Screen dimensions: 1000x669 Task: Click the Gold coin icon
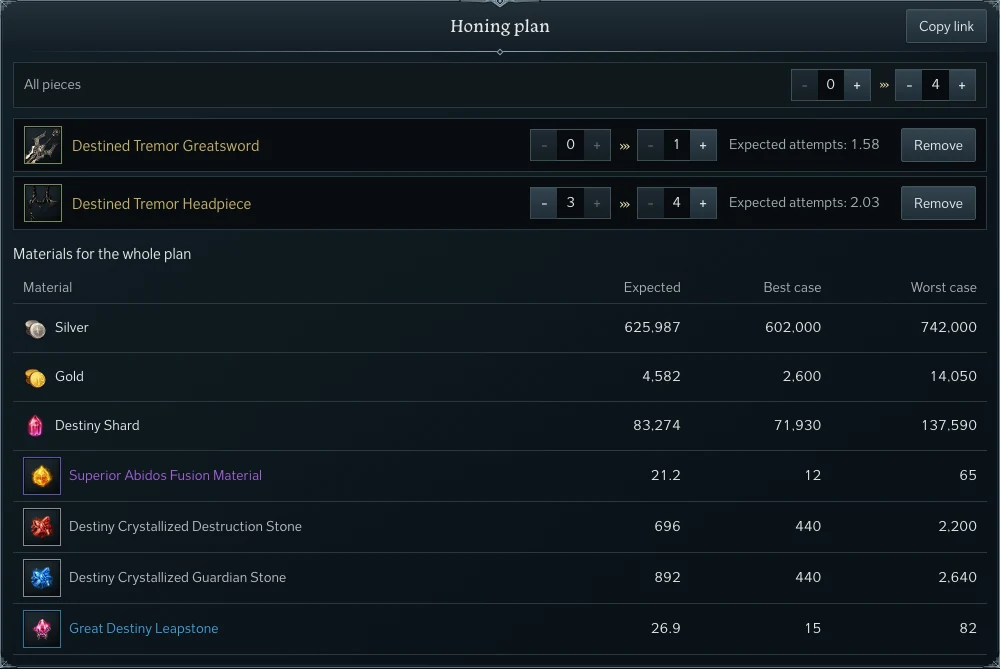pyautogui.click(x=35, y=378)
